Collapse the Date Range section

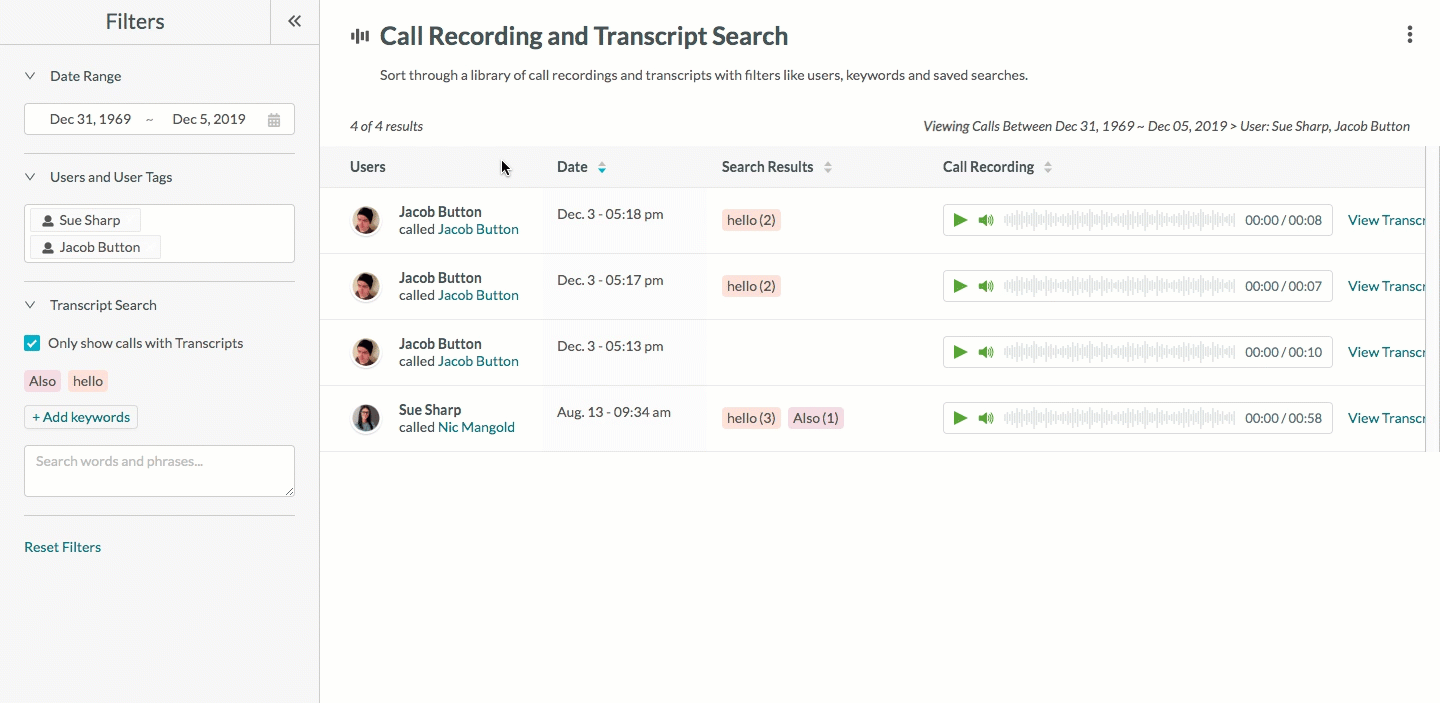[x=30, y=76]
